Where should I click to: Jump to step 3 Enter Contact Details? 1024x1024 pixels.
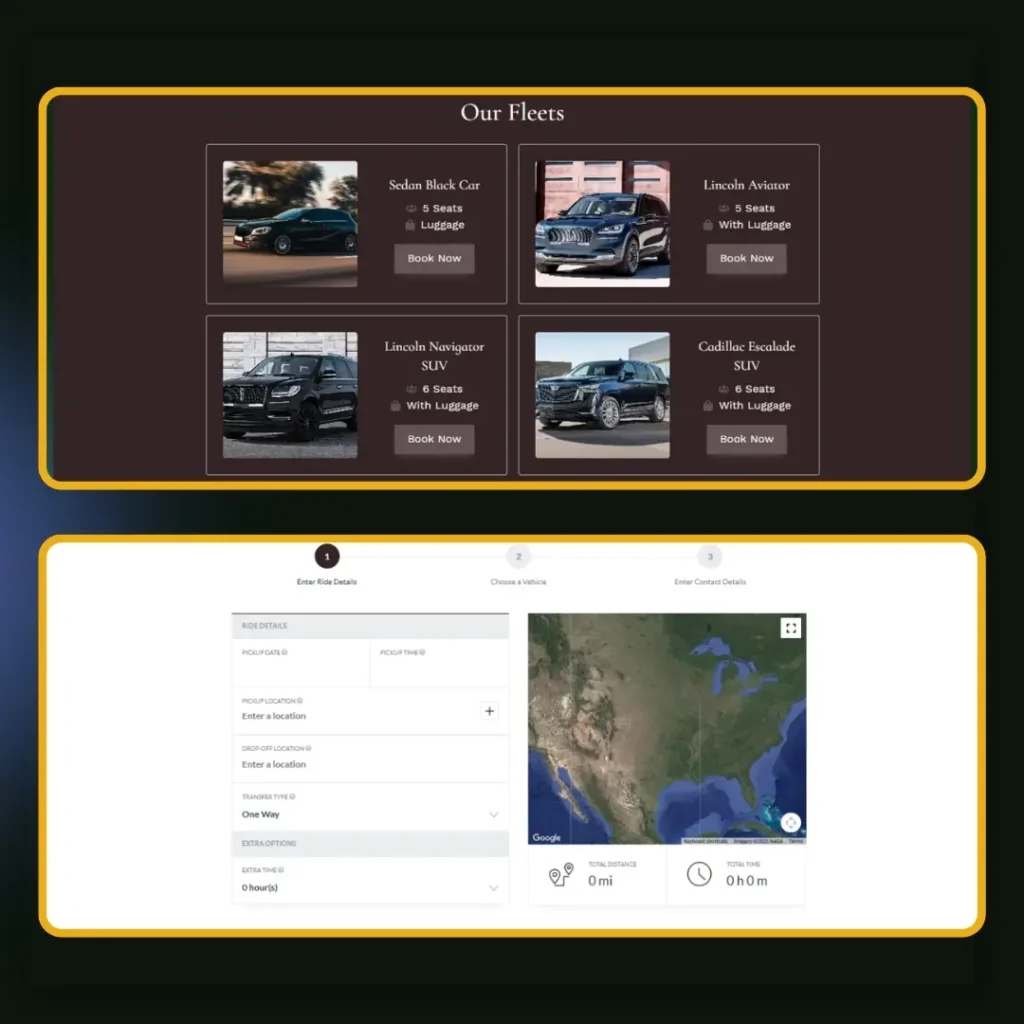(x=710, y=557)
